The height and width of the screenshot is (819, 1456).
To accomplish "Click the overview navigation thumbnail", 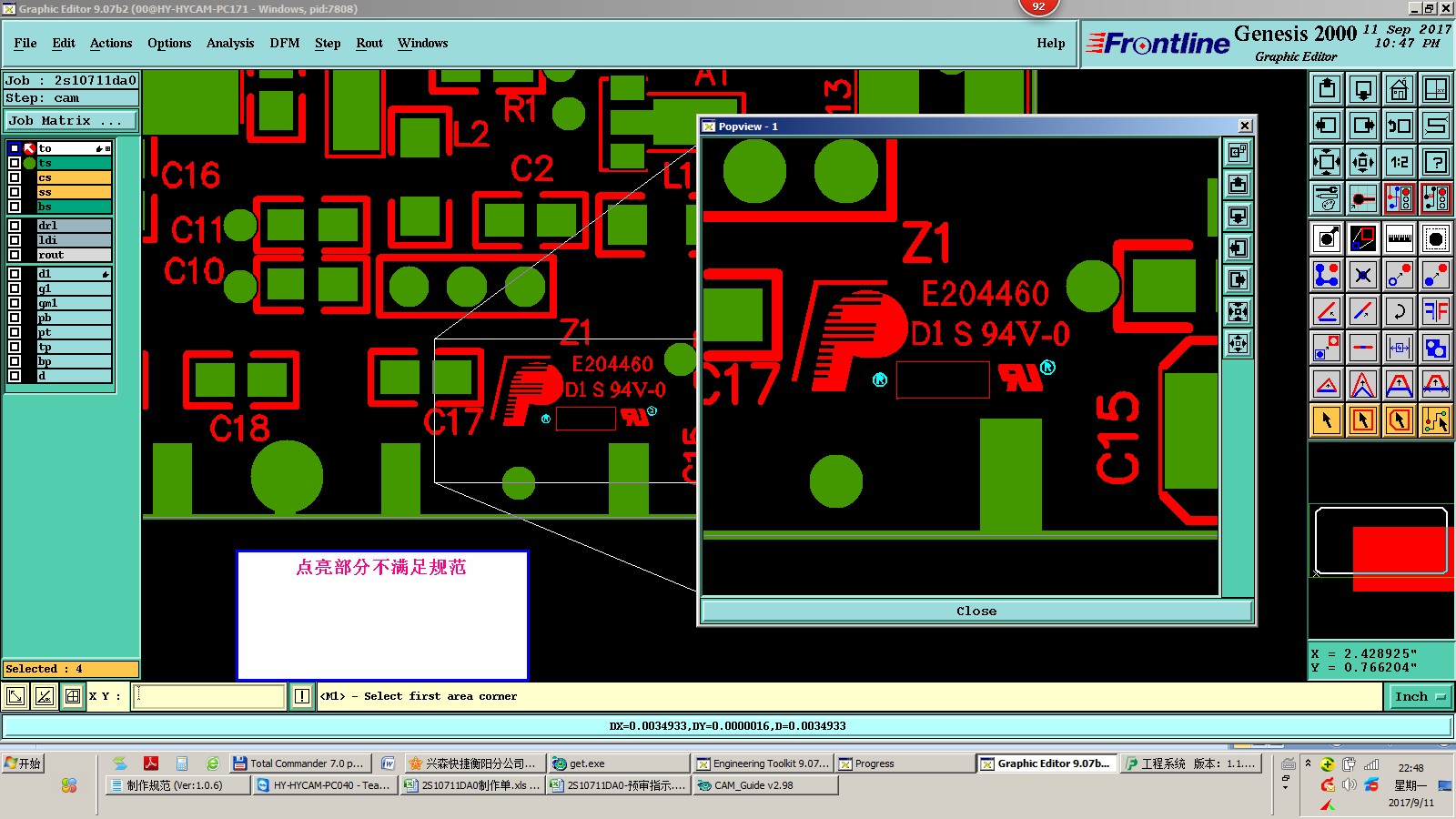I will (x=1381, y=541).
